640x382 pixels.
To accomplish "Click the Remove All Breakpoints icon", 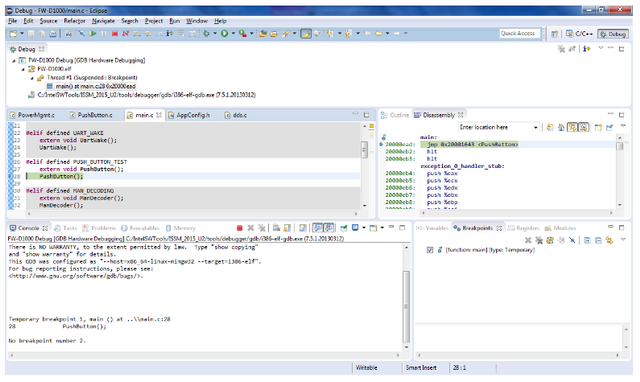I will [x=539, y=240].
